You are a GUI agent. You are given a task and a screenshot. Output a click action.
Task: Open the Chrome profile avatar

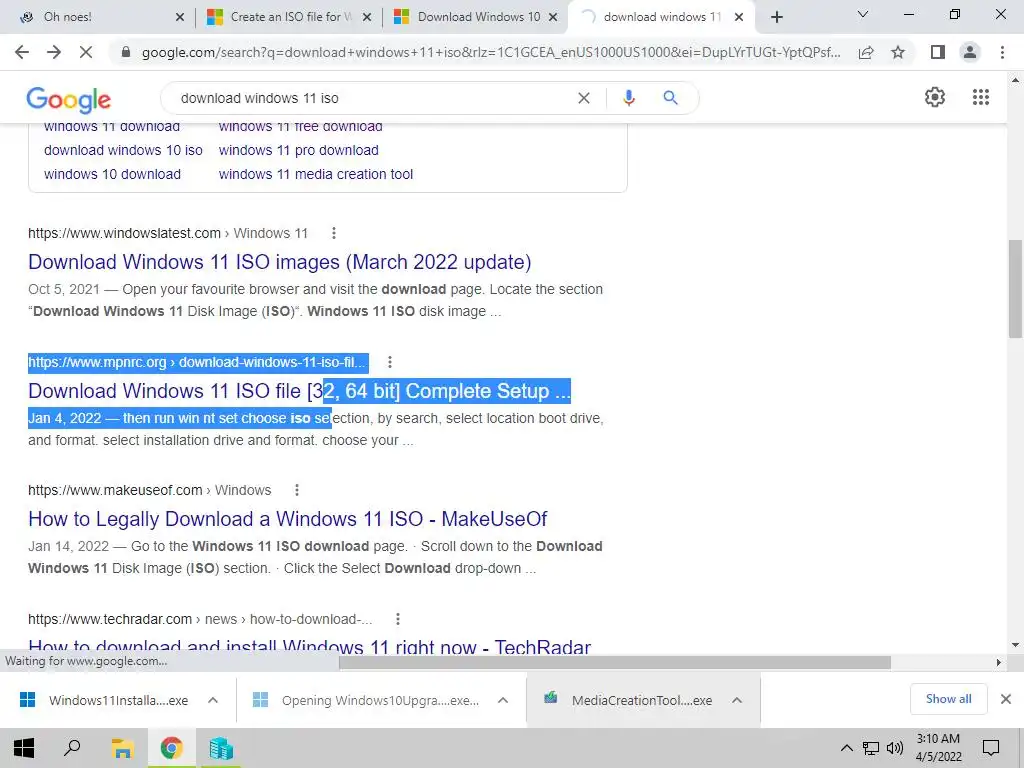(x=970, y=52)
